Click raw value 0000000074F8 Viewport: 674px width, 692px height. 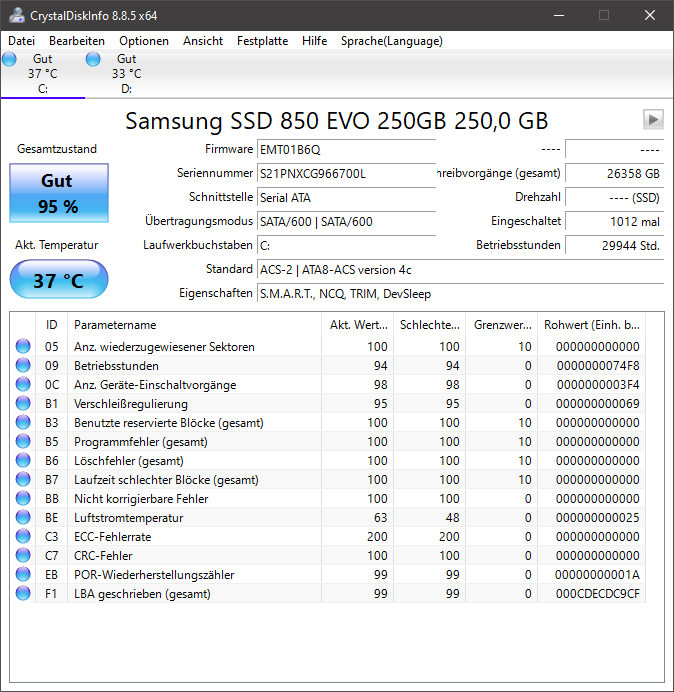pyautogui.click(x=598, y=366)
